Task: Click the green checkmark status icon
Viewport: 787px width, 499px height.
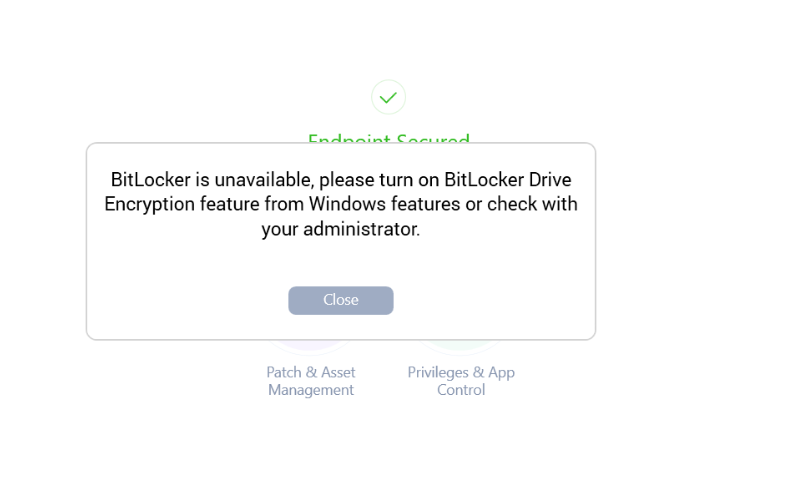Action: 388,97
